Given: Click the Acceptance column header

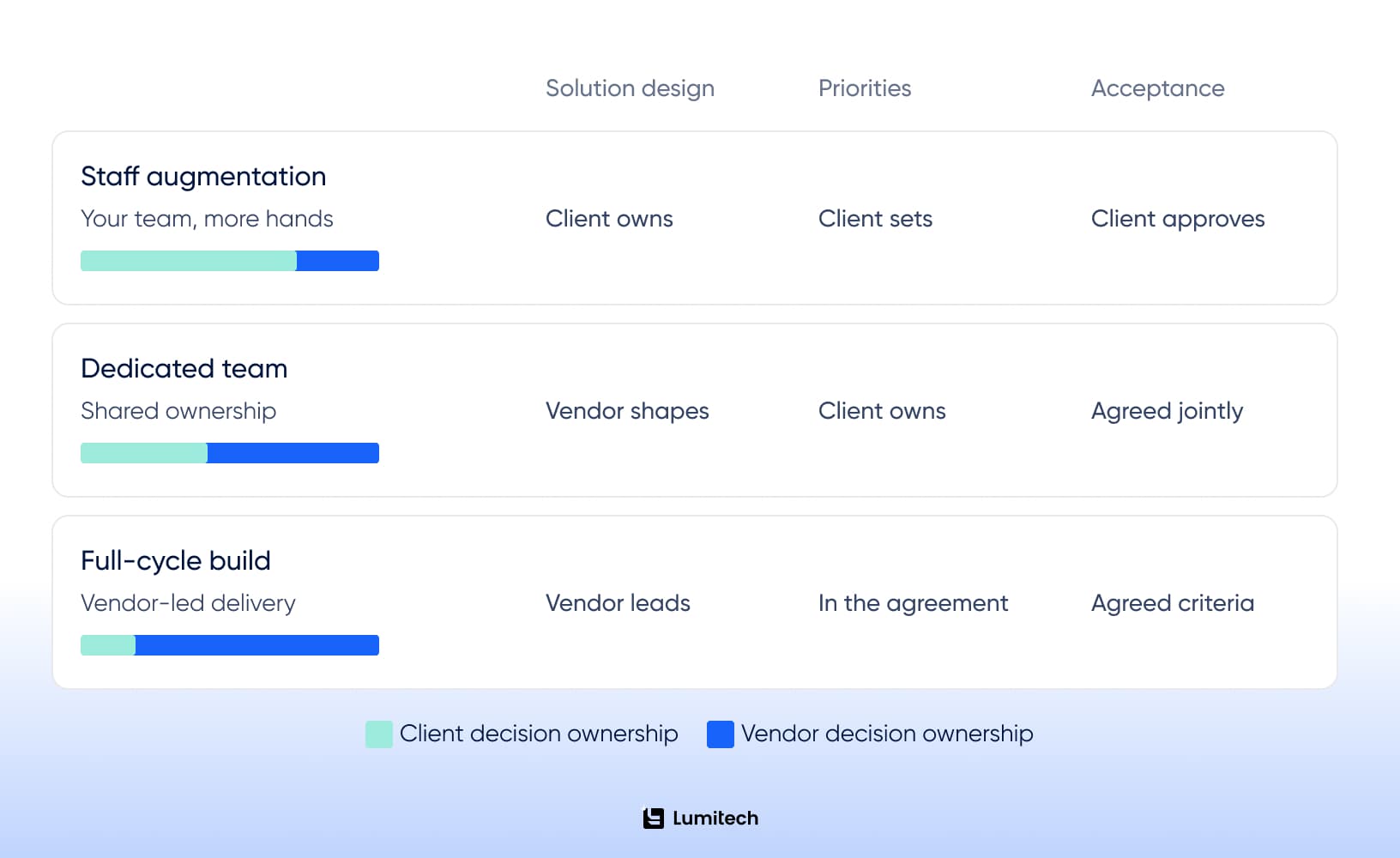Looking at the screenshot, I should pos(1158,88).
